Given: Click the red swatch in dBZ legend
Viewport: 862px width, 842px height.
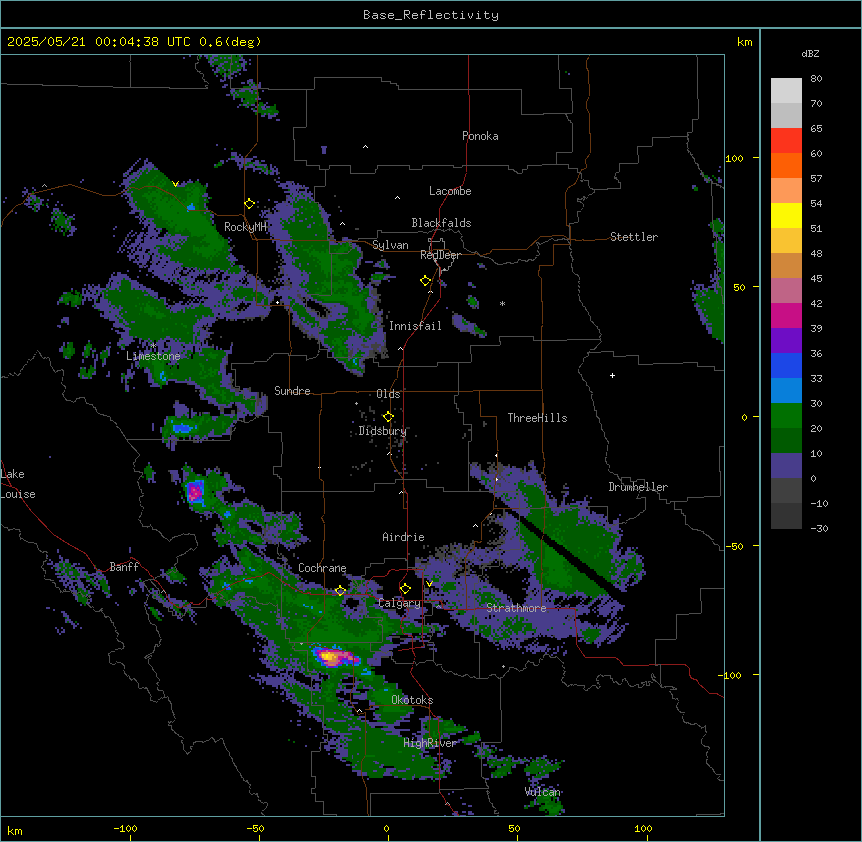Looking at the screenshot, I should click(786, 141).
